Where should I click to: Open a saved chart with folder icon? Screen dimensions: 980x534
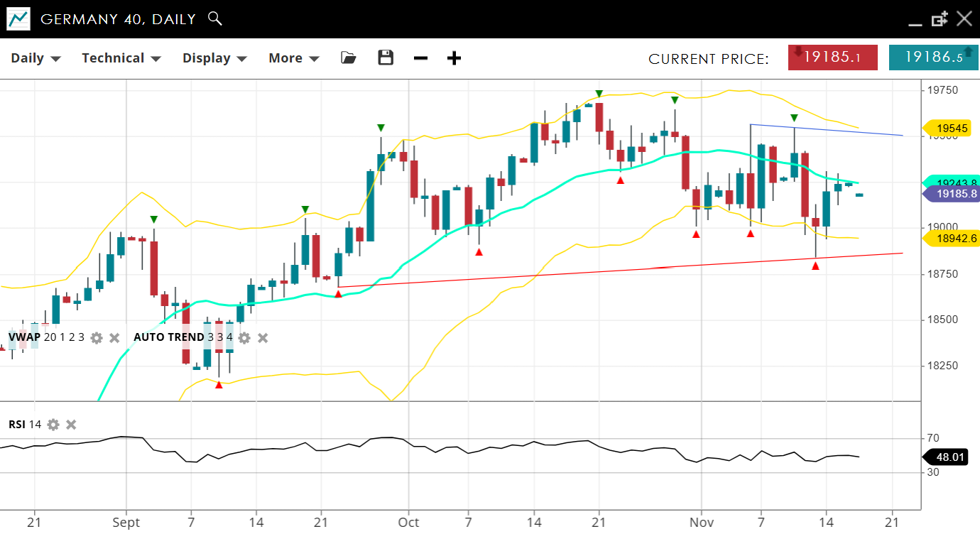(x=348, y=58)
